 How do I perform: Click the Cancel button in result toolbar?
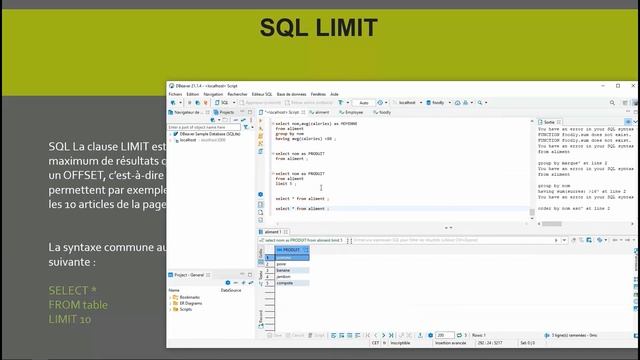(x=295, y=336)
